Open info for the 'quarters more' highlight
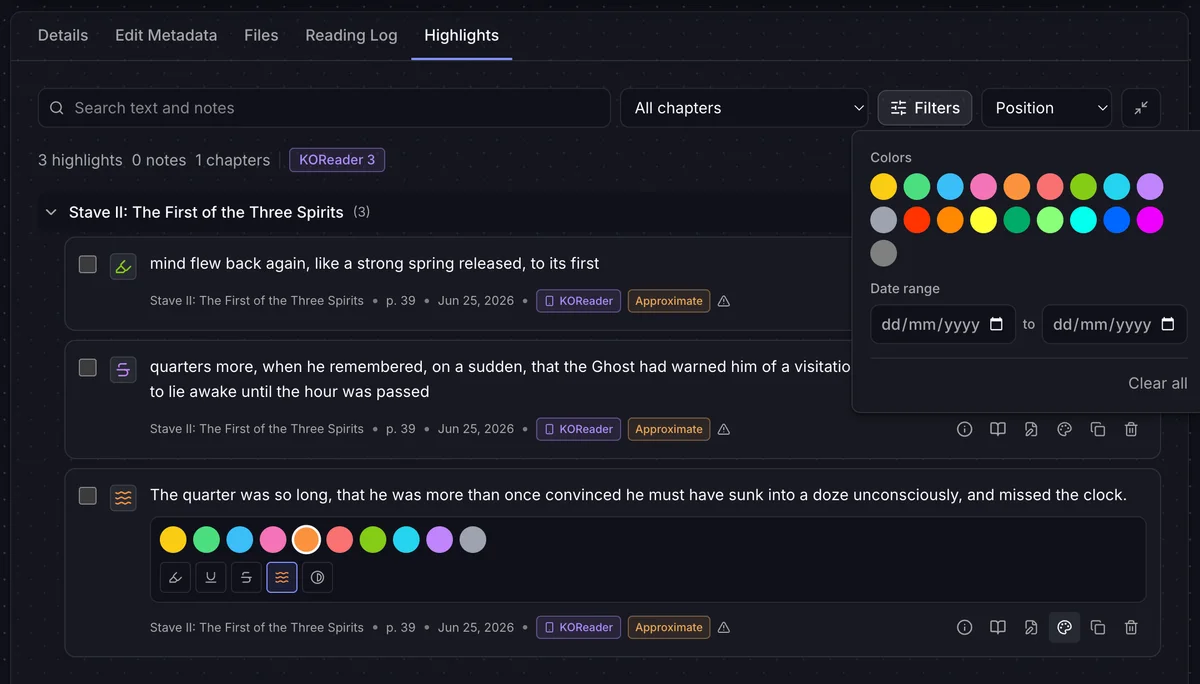The width and height of the screenshot is (1200, 684). 965,429
